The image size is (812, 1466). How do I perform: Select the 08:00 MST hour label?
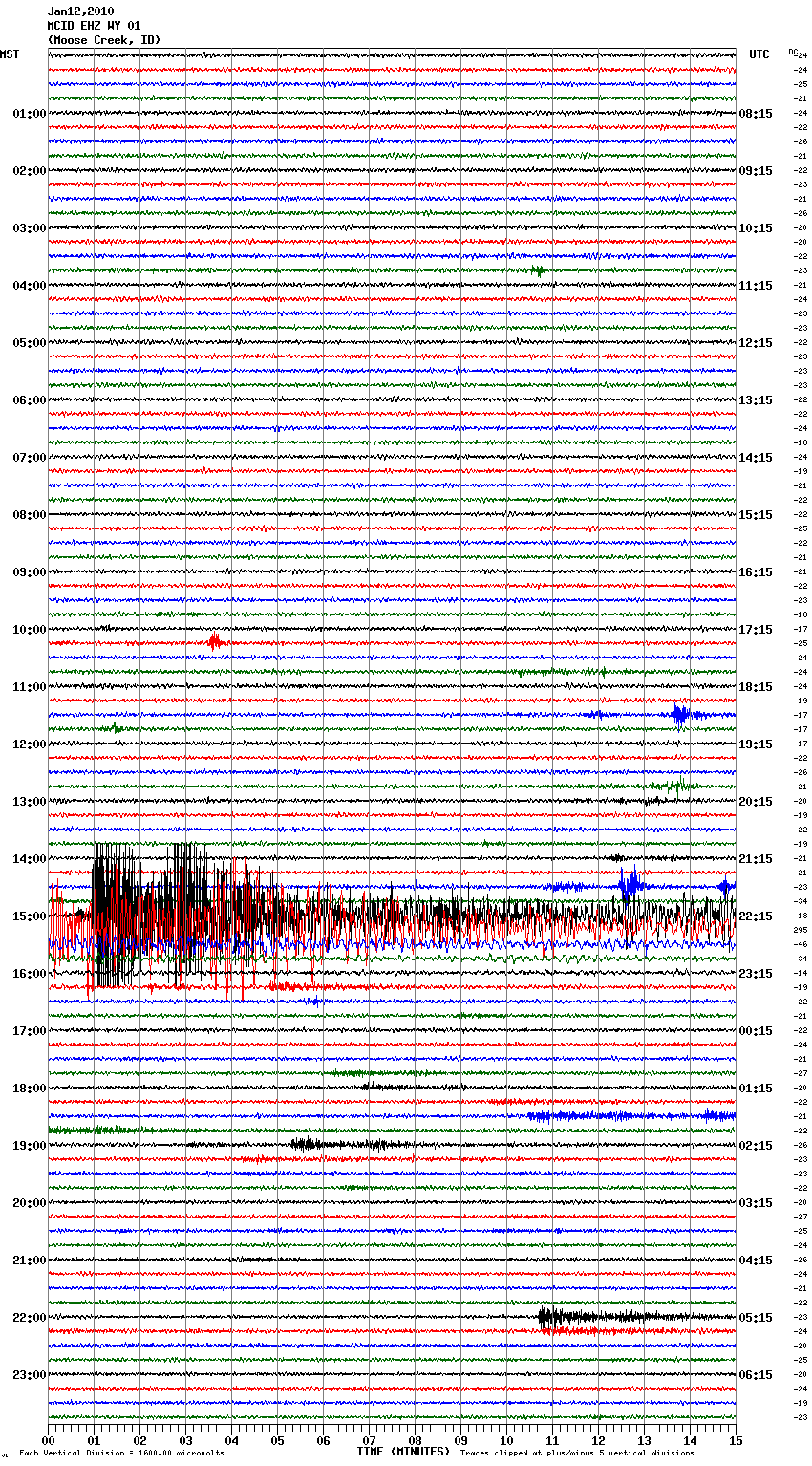point(30,515)
